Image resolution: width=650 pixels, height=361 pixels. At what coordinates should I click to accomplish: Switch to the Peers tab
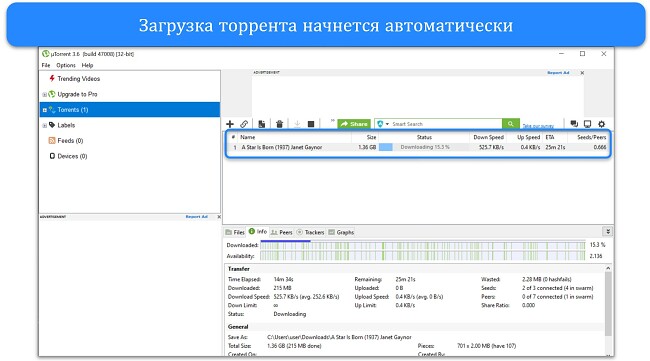(x=281, y=232)
